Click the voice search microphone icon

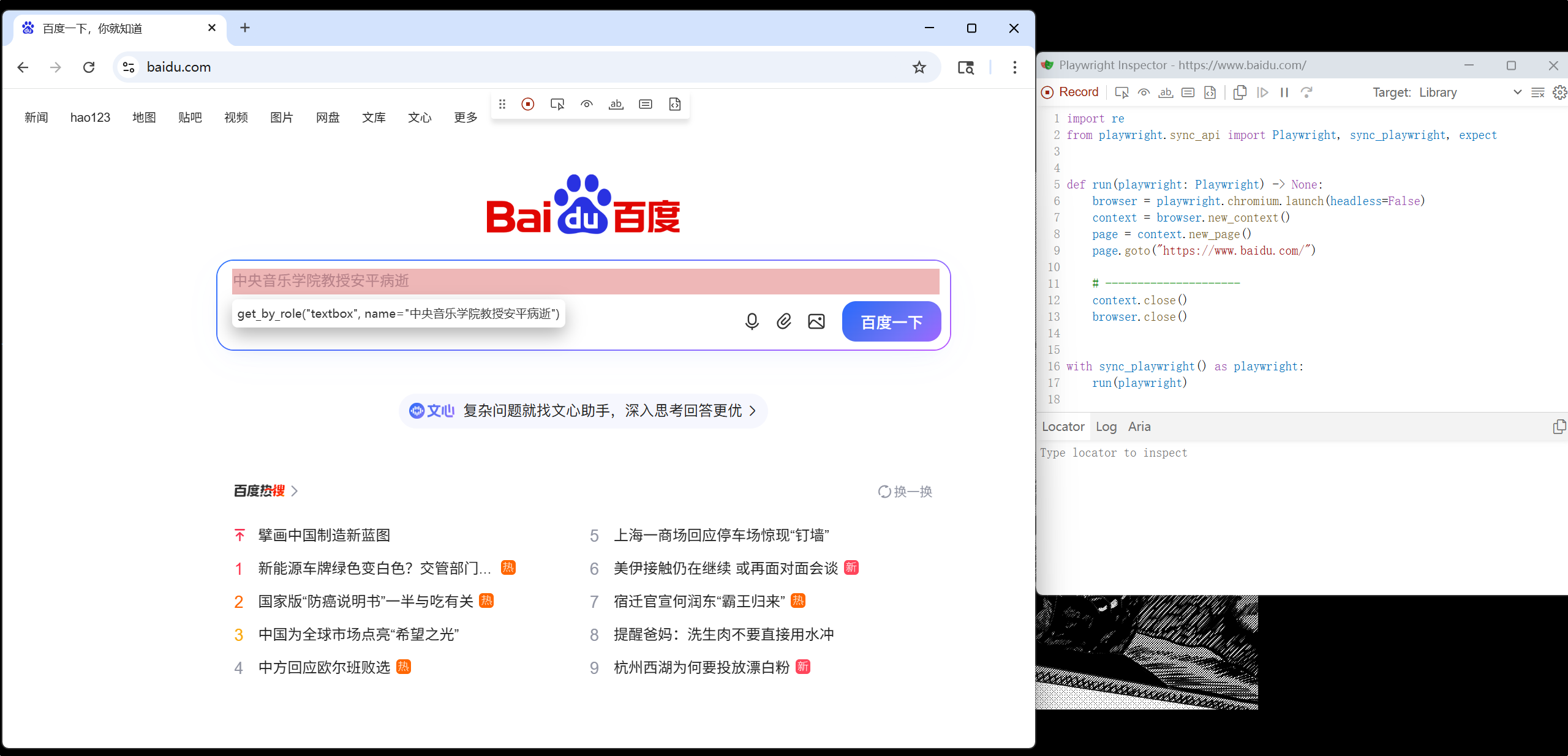752,321
